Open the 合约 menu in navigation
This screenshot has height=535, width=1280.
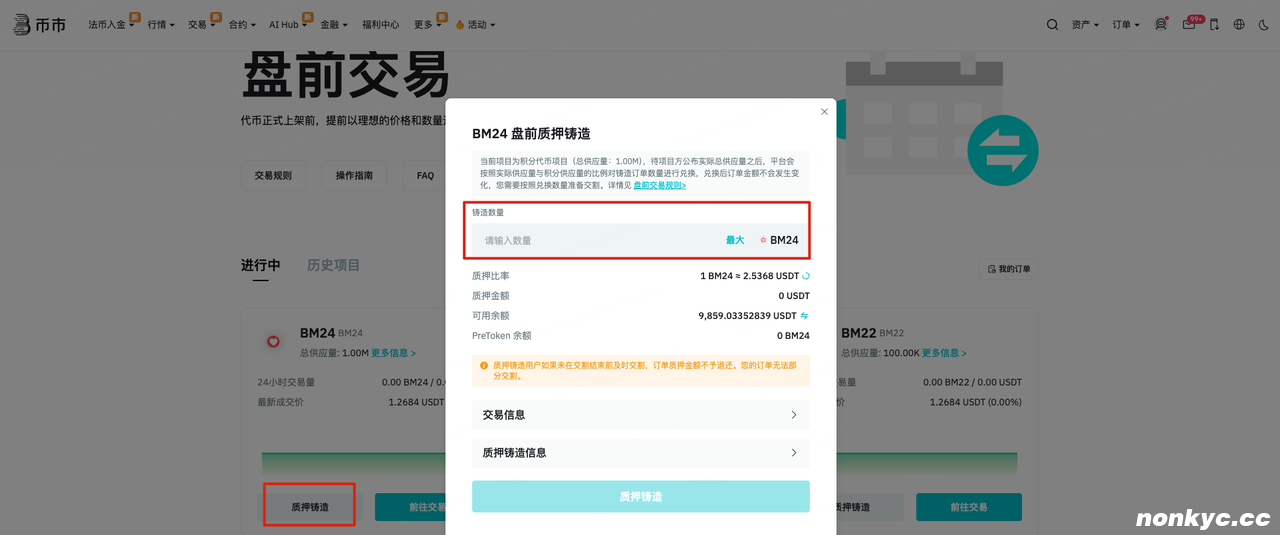[243, 24]
